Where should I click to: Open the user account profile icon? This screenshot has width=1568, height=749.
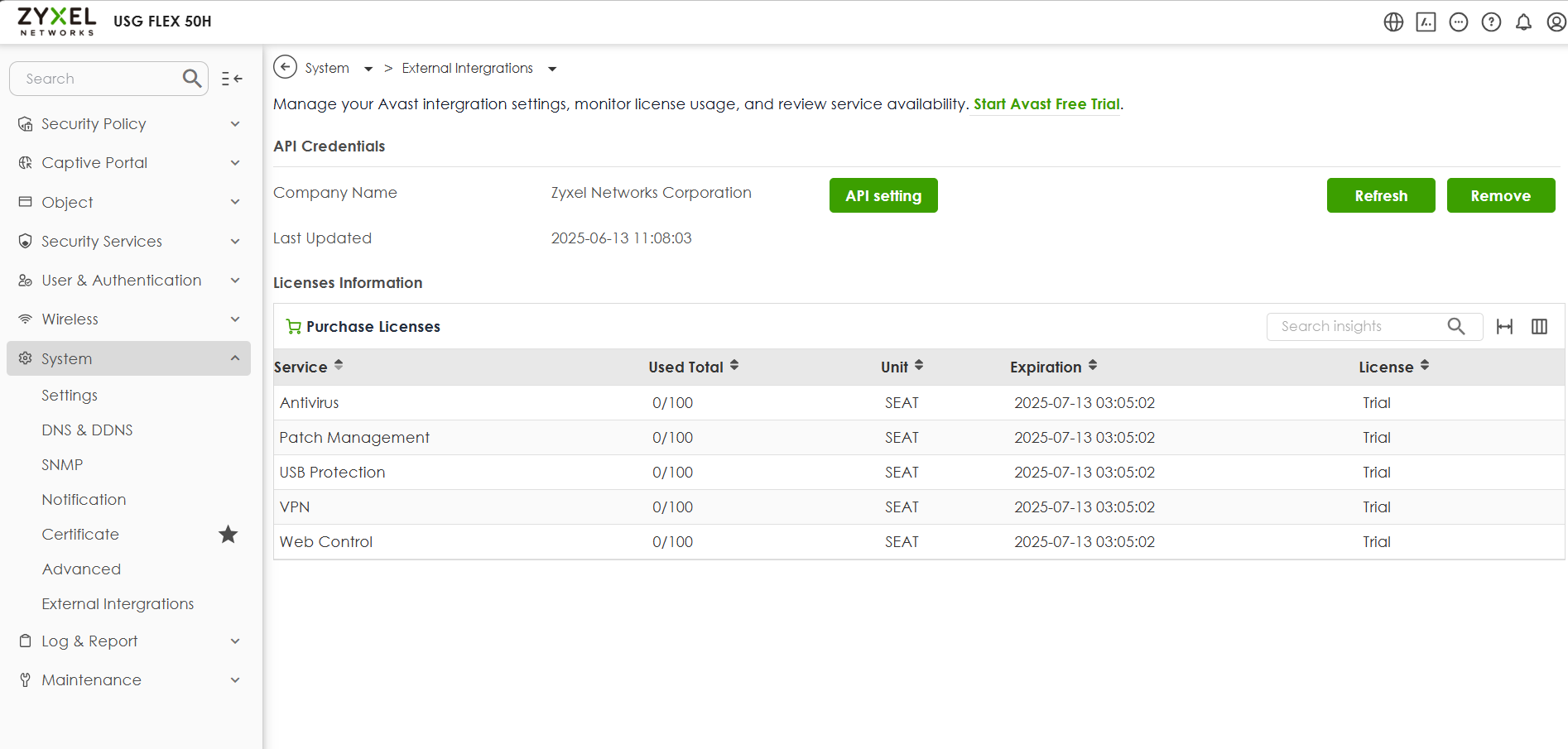coord(1556,22)
